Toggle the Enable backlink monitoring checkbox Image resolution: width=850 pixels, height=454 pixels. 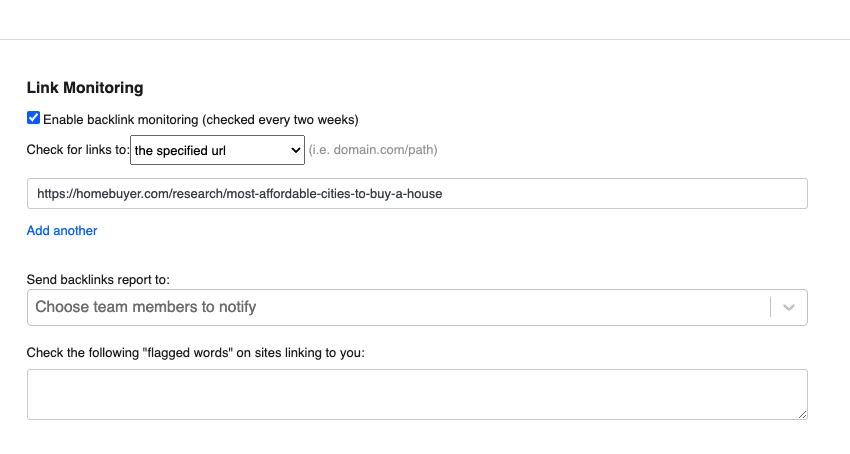click(x=34, y=118)
